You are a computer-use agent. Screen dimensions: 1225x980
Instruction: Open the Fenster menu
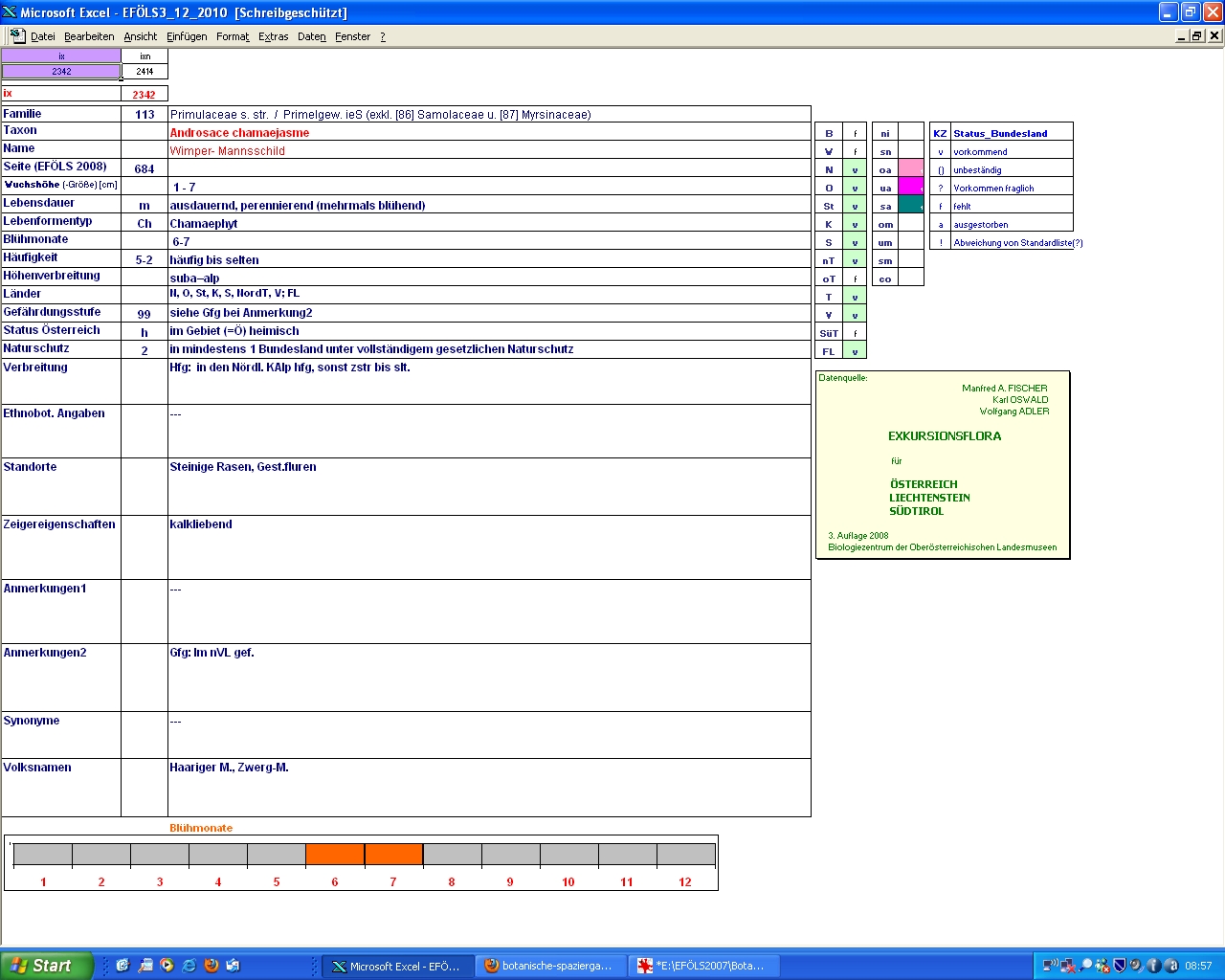352,36
